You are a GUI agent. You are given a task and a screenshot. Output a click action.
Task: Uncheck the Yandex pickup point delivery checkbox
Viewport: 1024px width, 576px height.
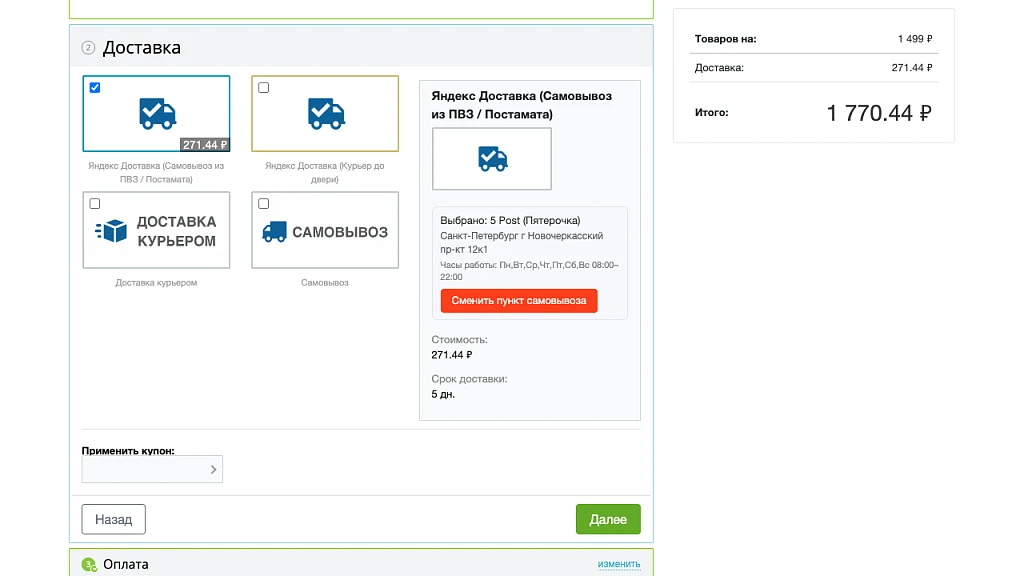pos(95,88)
